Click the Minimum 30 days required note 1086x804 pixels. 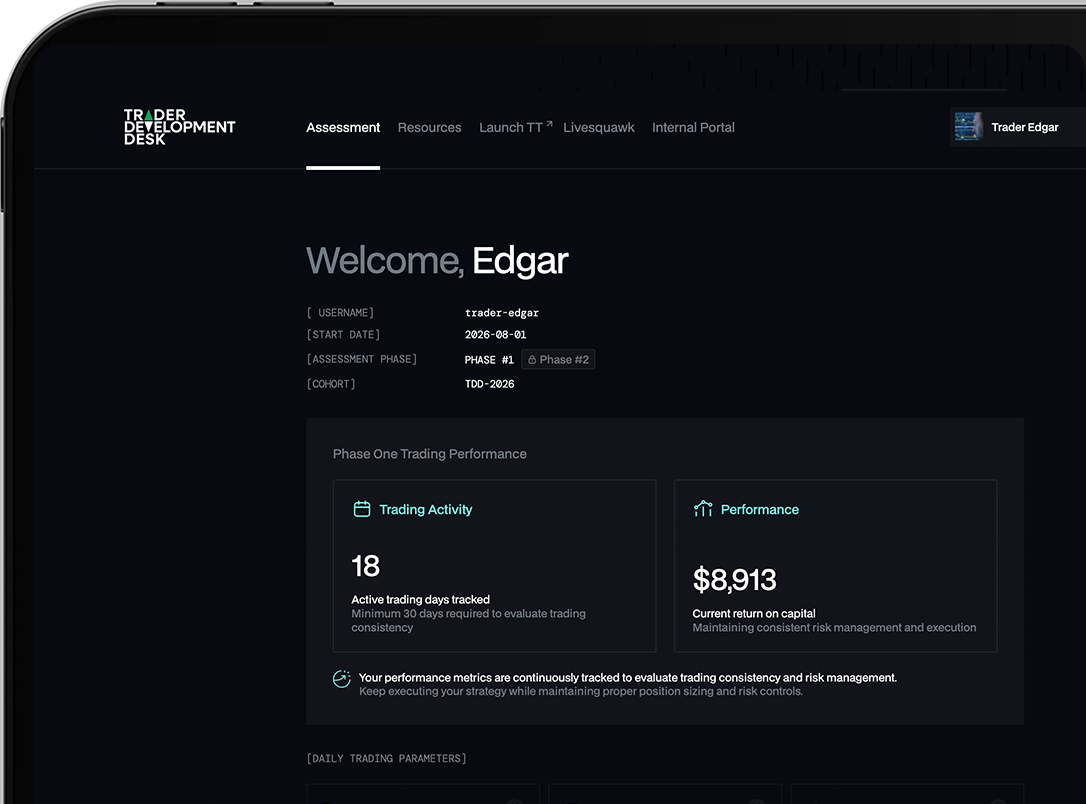pyautogui.click(x=468, y=620)
